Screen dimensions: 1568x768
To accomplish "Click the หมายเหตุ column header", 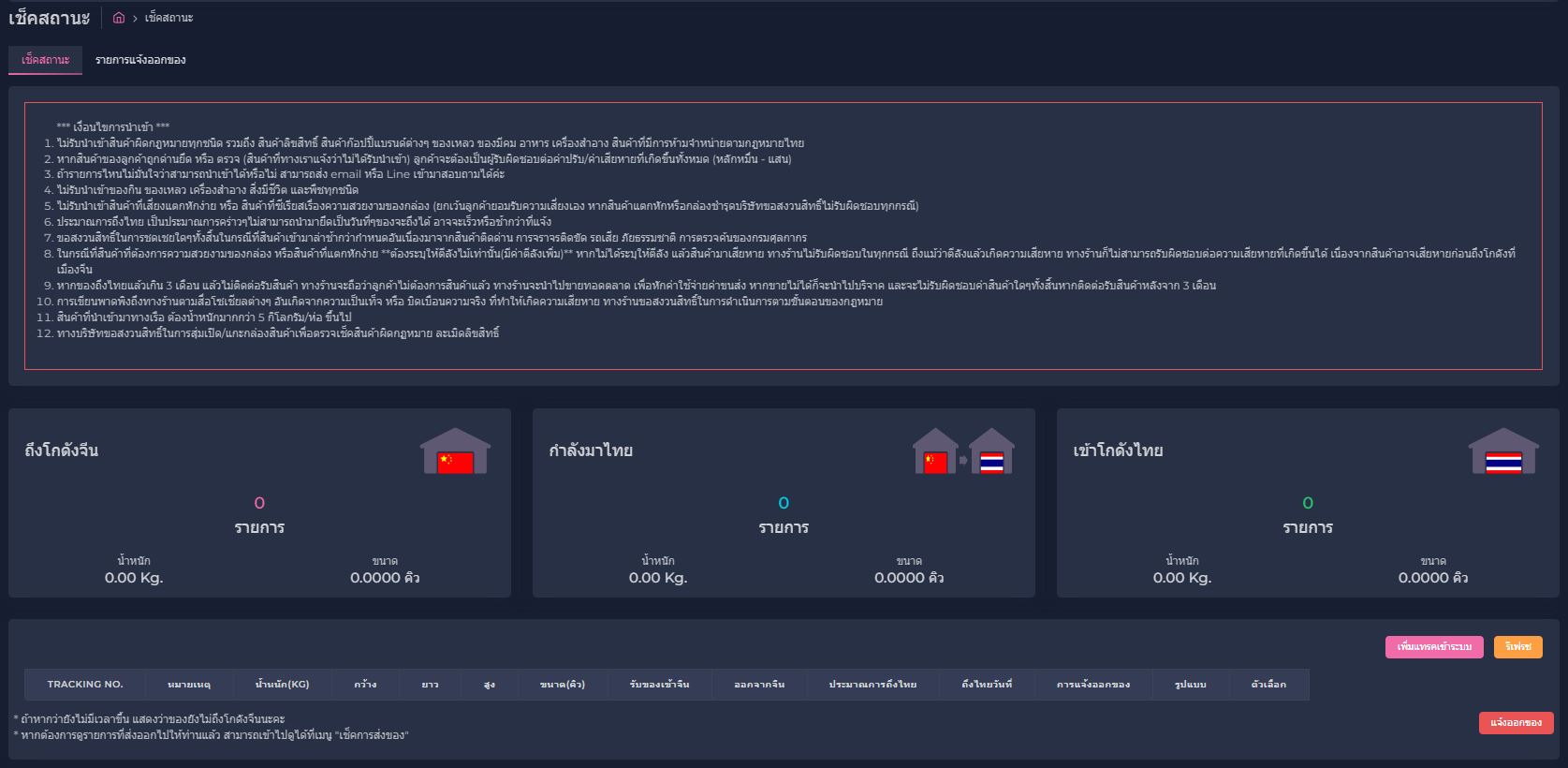I will click(189, 685).
